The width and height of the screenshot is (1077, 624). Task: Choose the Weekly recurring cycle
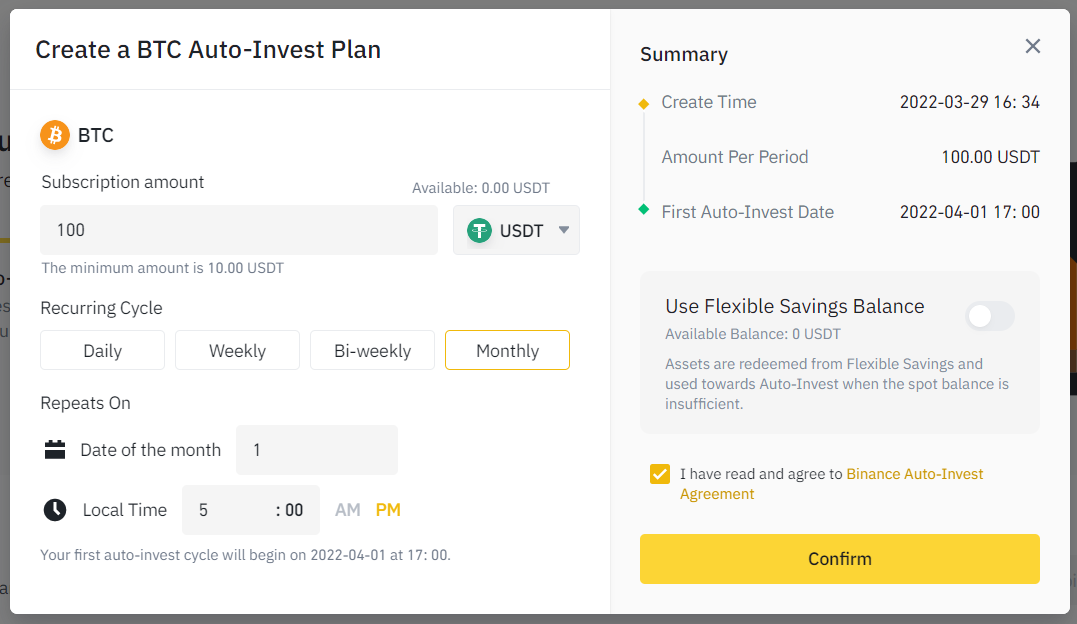(x=237, y=351)
